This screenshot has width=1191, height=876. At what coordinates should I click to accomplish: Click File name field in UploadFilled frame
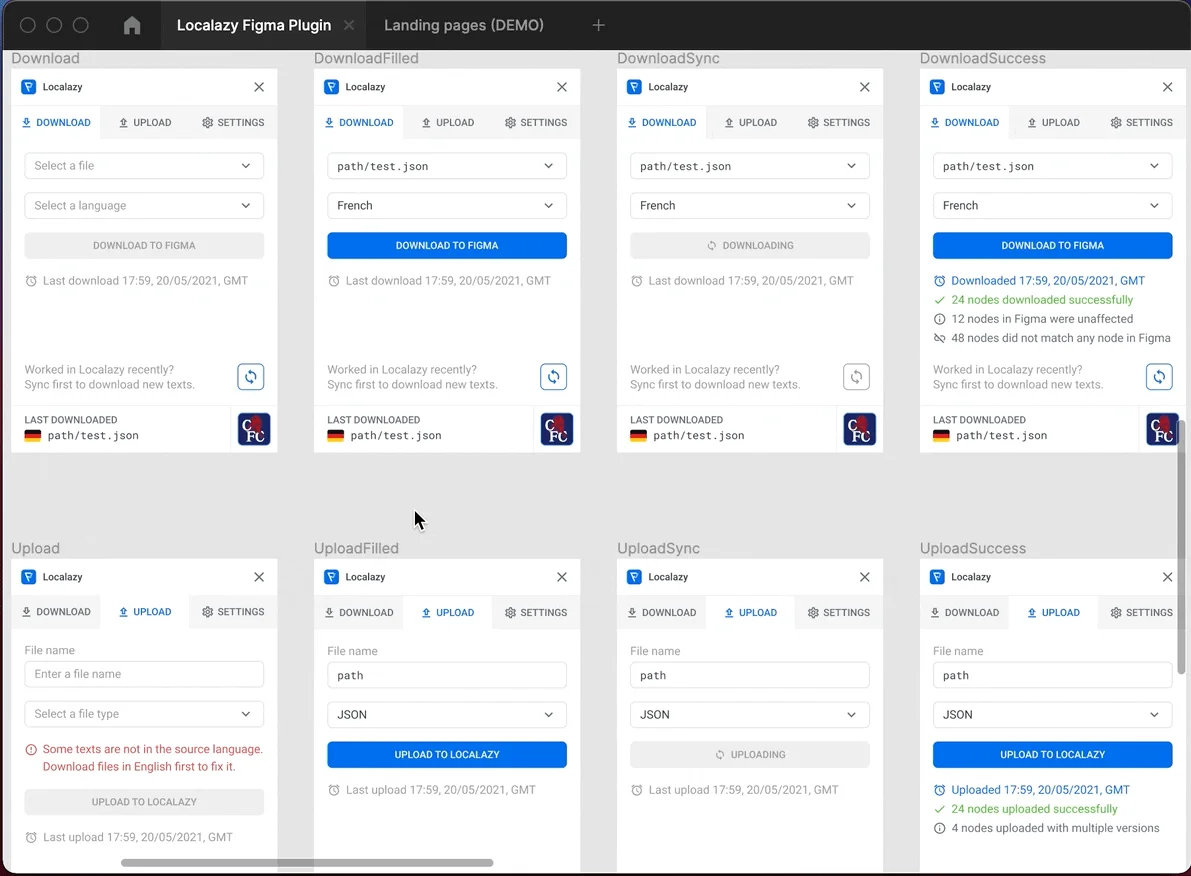(x=447, y=675)
